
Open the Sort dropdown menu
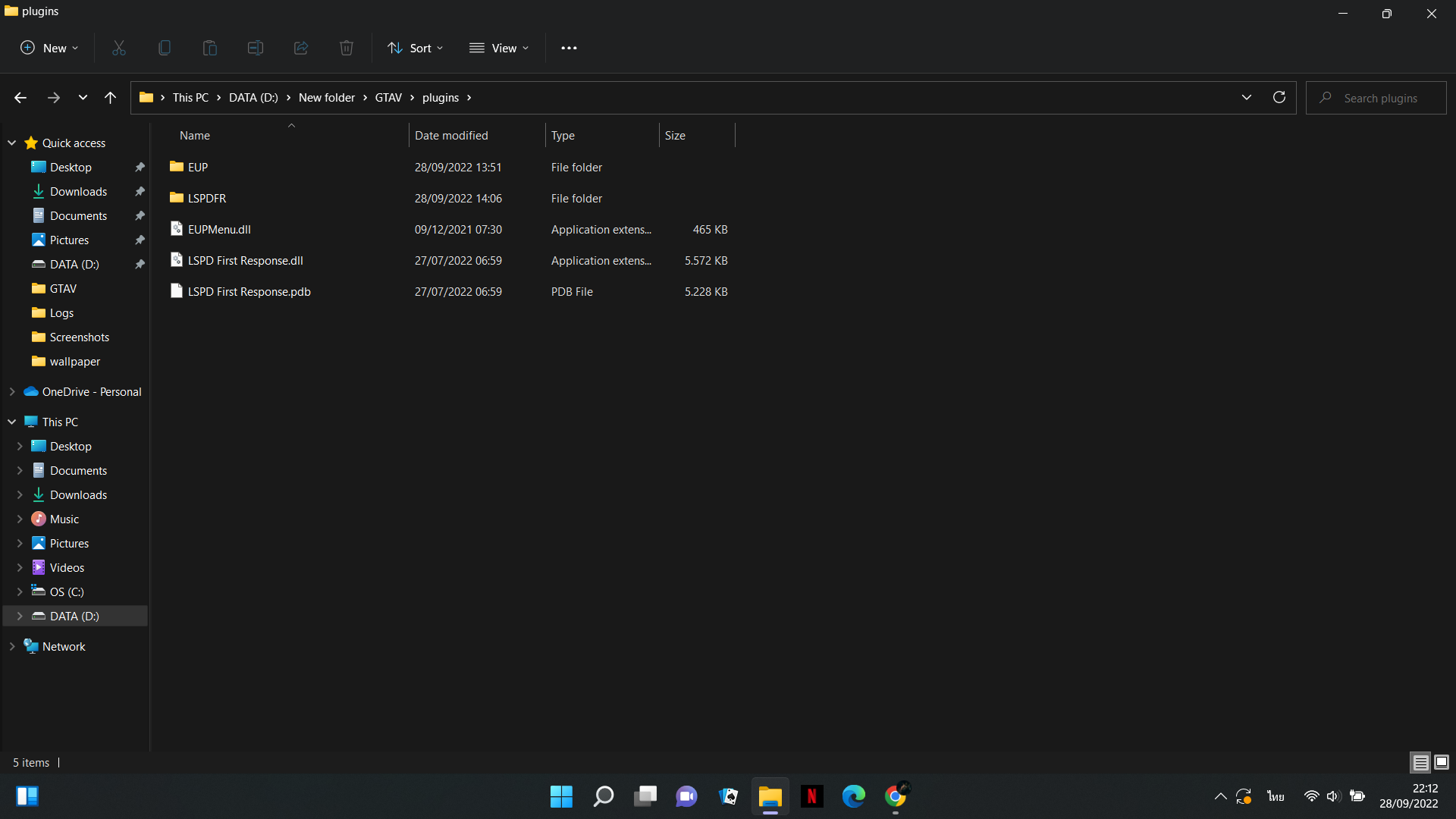click(415, 48)
